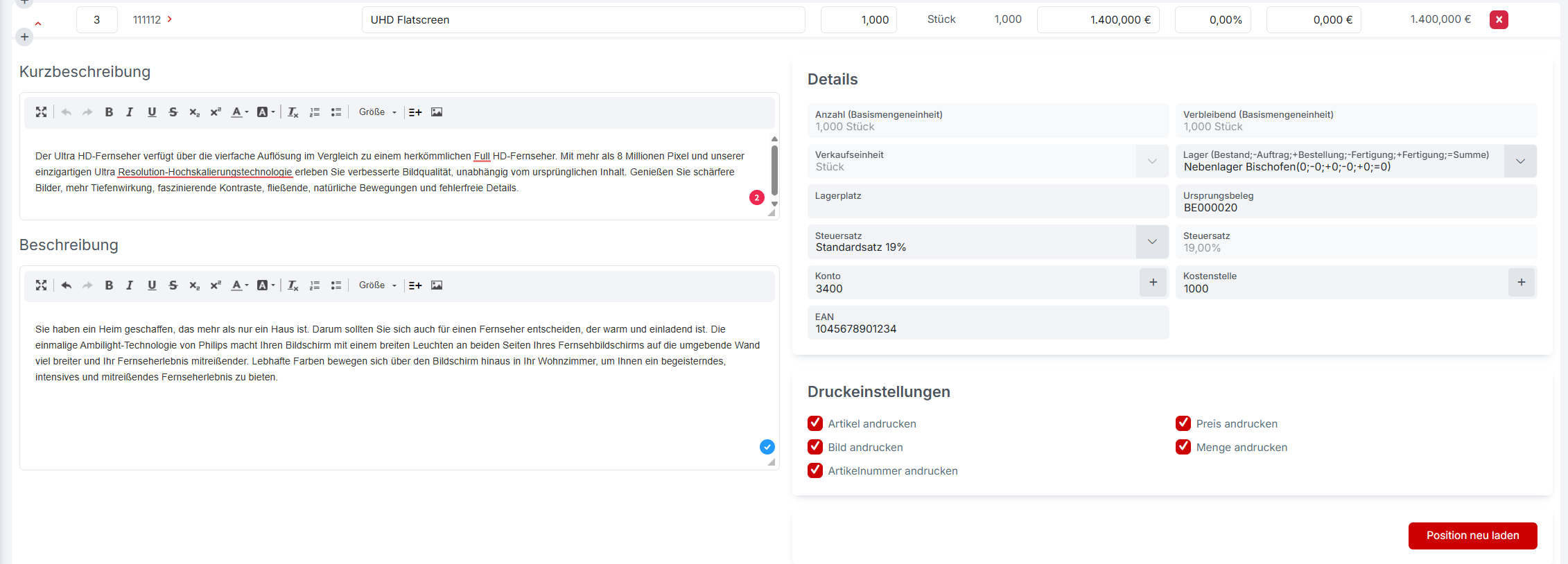Remove formatting in Beschreibung editor
Image resolution: width=1568 pixels, height=564 pixels.
[x=293, y=285]
